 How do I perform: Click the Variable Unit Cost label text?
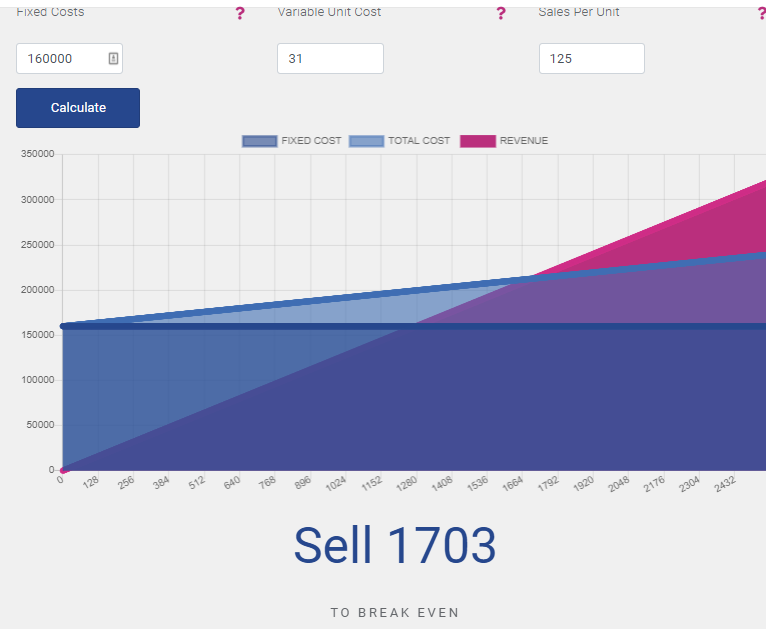pyautogui.click(x=329, y=12)
